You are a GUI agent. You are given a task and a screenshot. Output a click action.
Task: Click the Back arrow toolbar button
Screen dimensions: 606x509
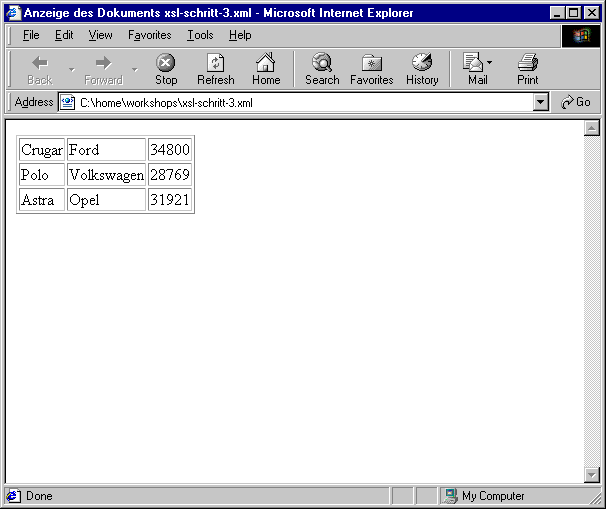click(x=40, y=69)
